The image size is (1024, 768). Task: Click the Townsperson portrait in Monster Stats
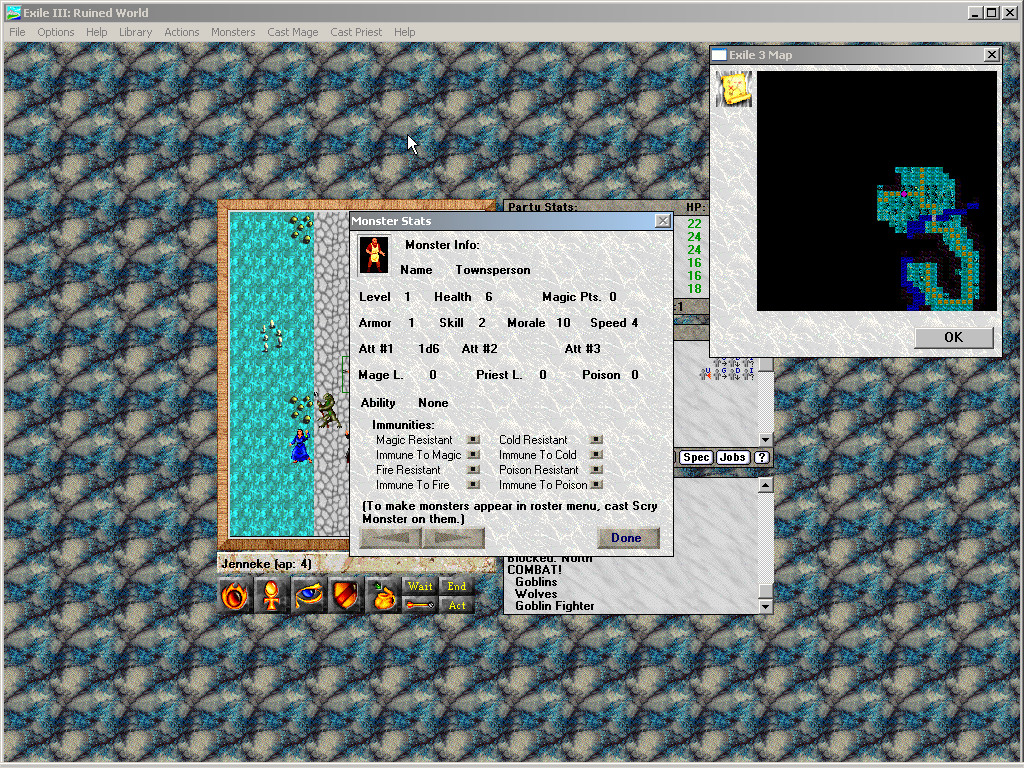374,254
